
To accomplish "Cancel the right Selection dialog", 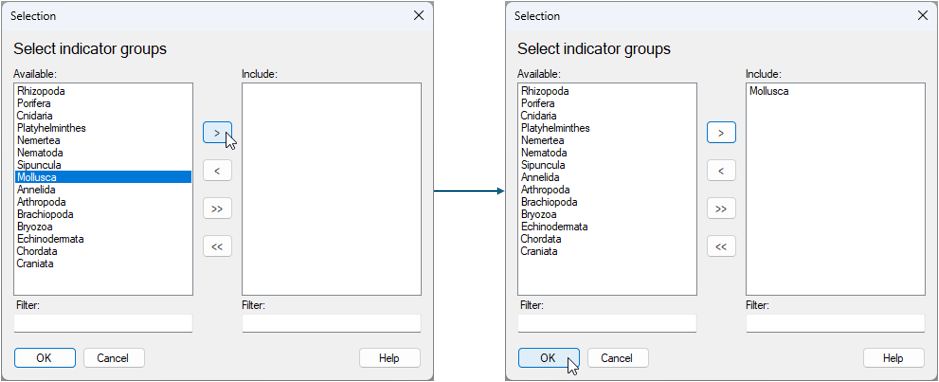I will (617, 358).
